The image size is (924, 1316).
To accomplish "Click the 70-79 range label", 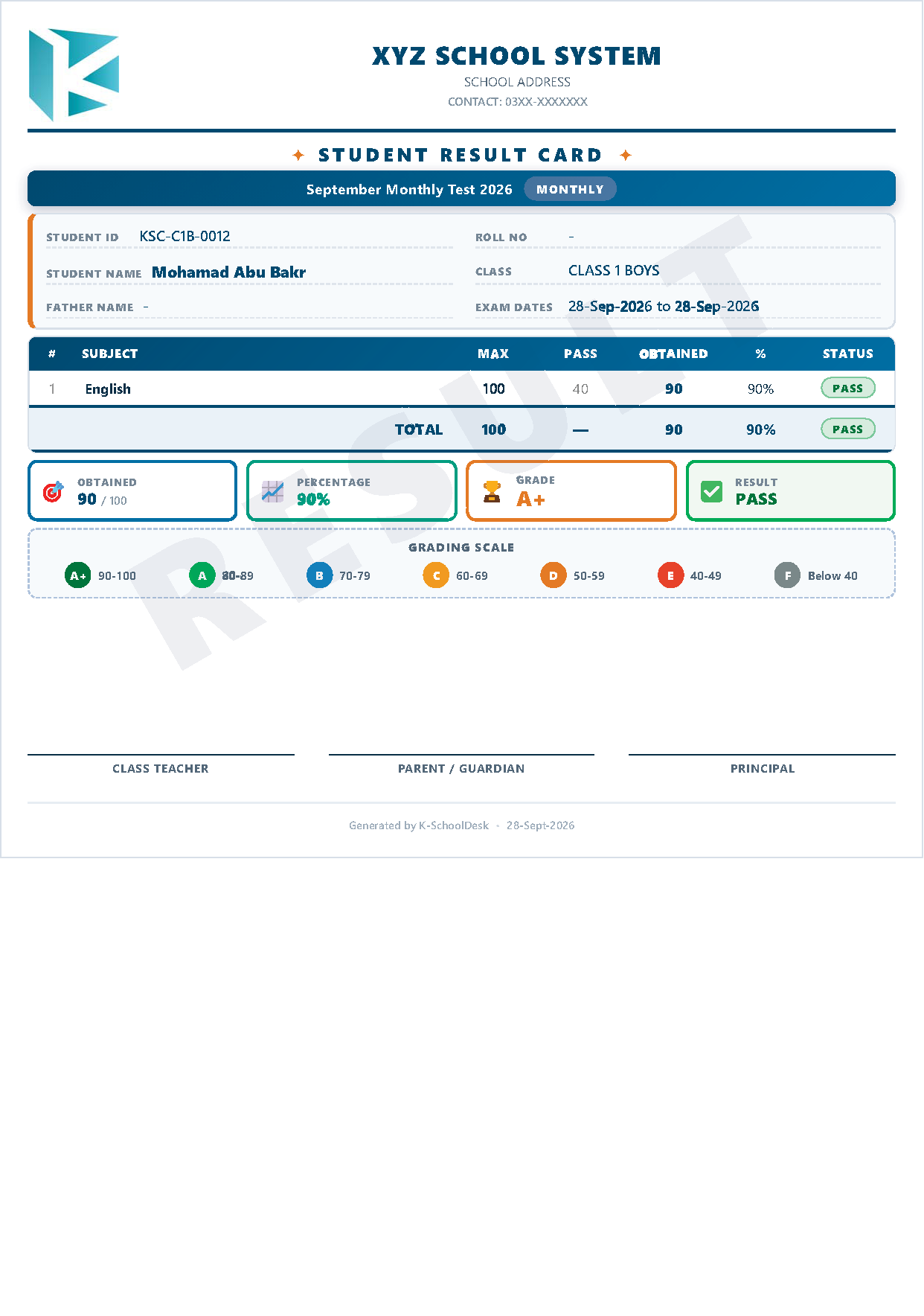I will coord(355,576).
